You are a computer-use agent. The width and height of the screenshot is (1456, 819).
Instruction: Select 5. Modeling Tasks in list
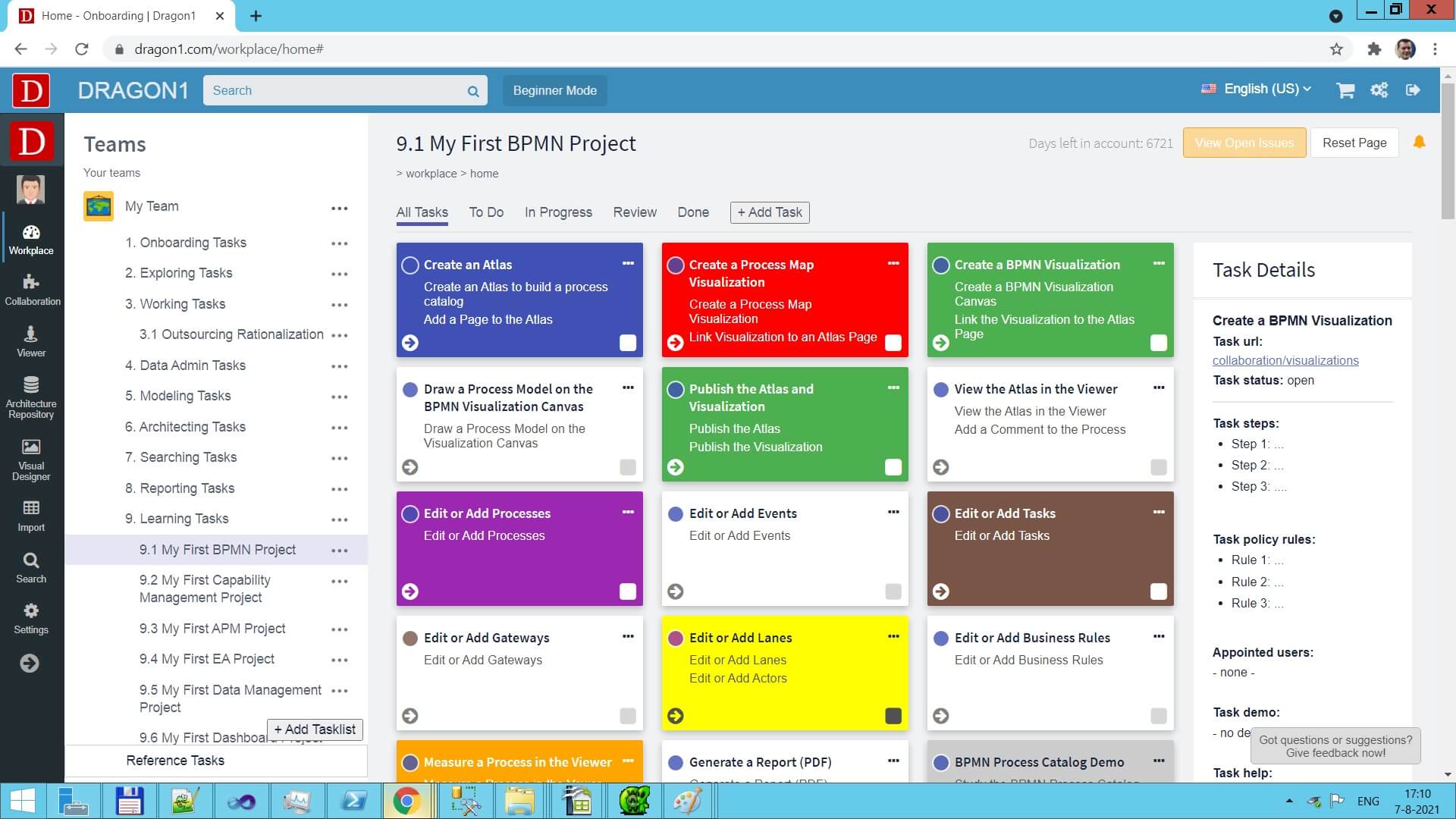point(178,396)
